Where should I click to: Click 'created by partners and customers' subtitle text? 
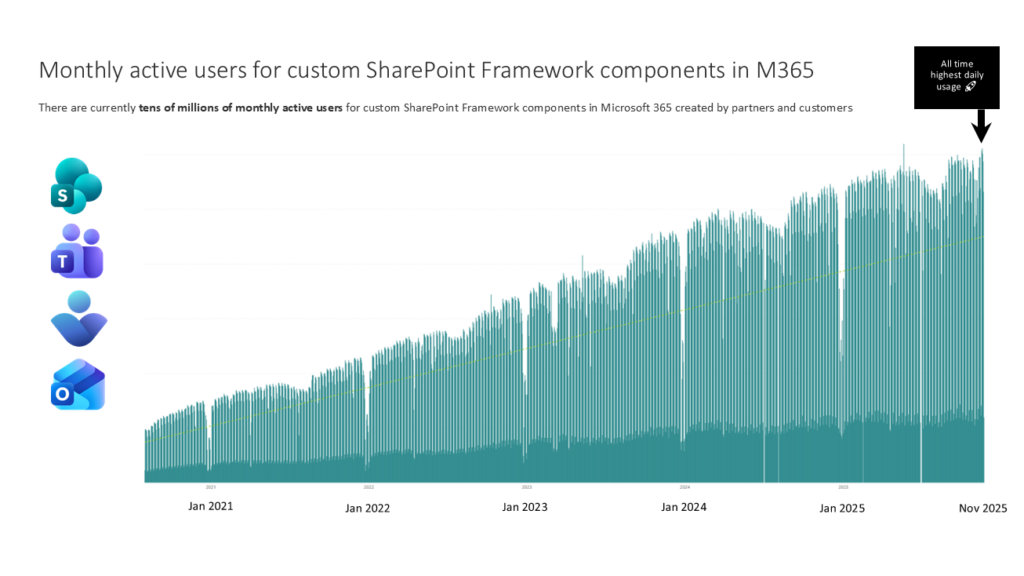click(x=763, y=108)
